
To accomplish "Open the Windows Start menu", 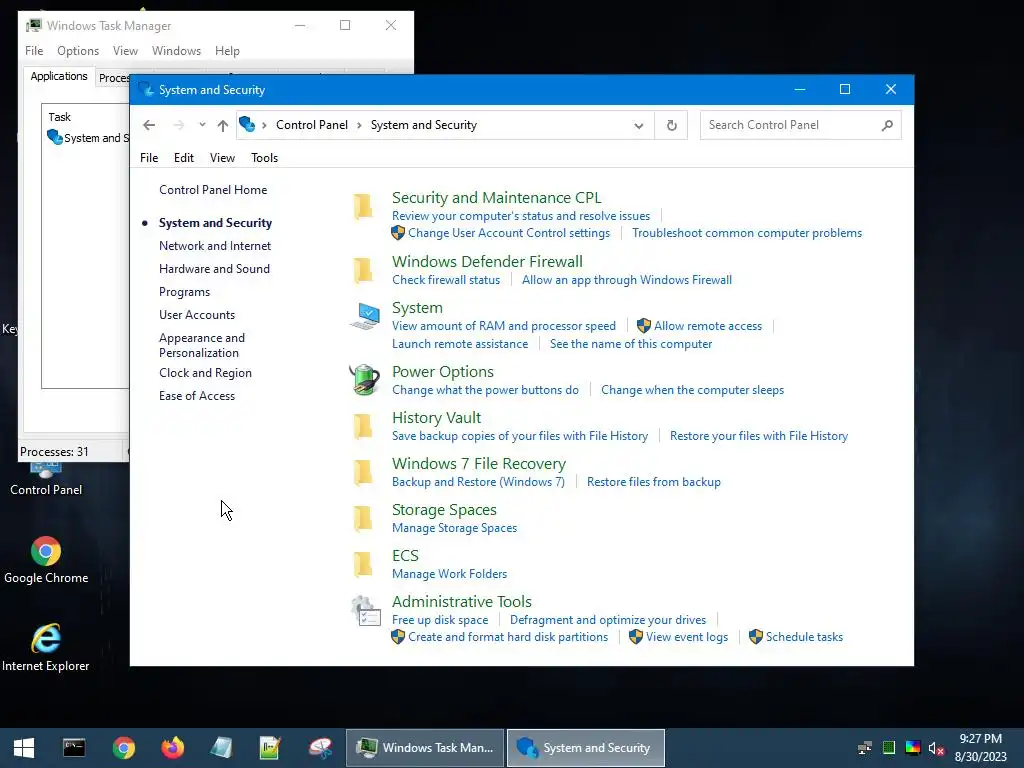I will (24, 748).
